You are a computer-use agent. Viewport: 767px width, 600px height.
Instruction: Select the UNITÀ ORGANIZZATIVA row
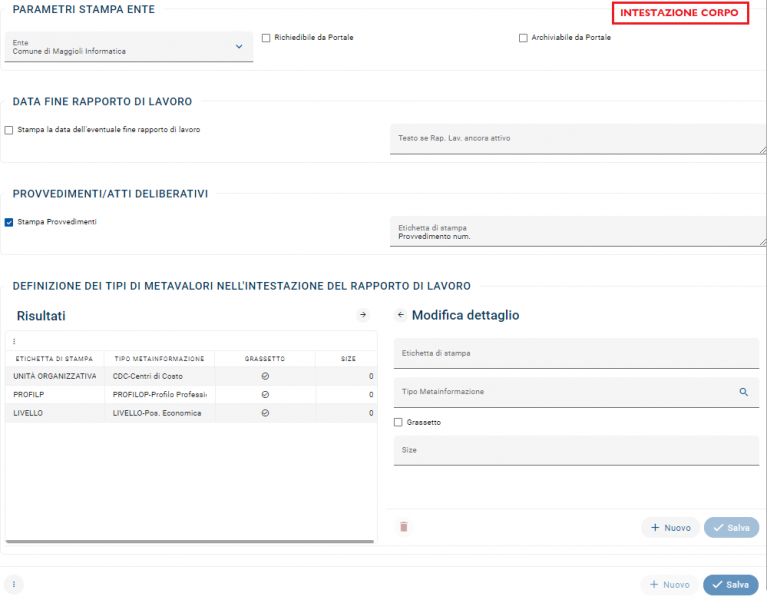click(191, 376)
